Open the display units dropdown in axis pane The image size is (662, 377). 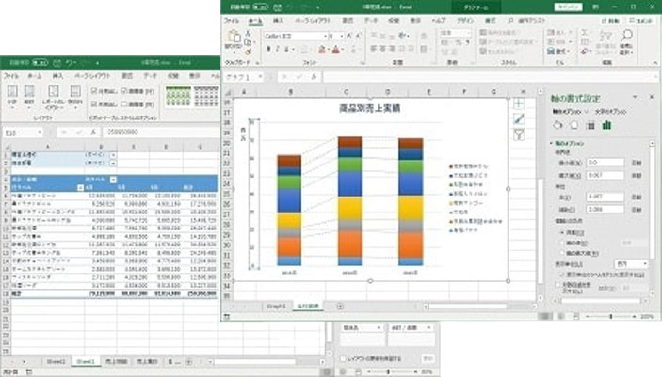click(x=632, y=264)
